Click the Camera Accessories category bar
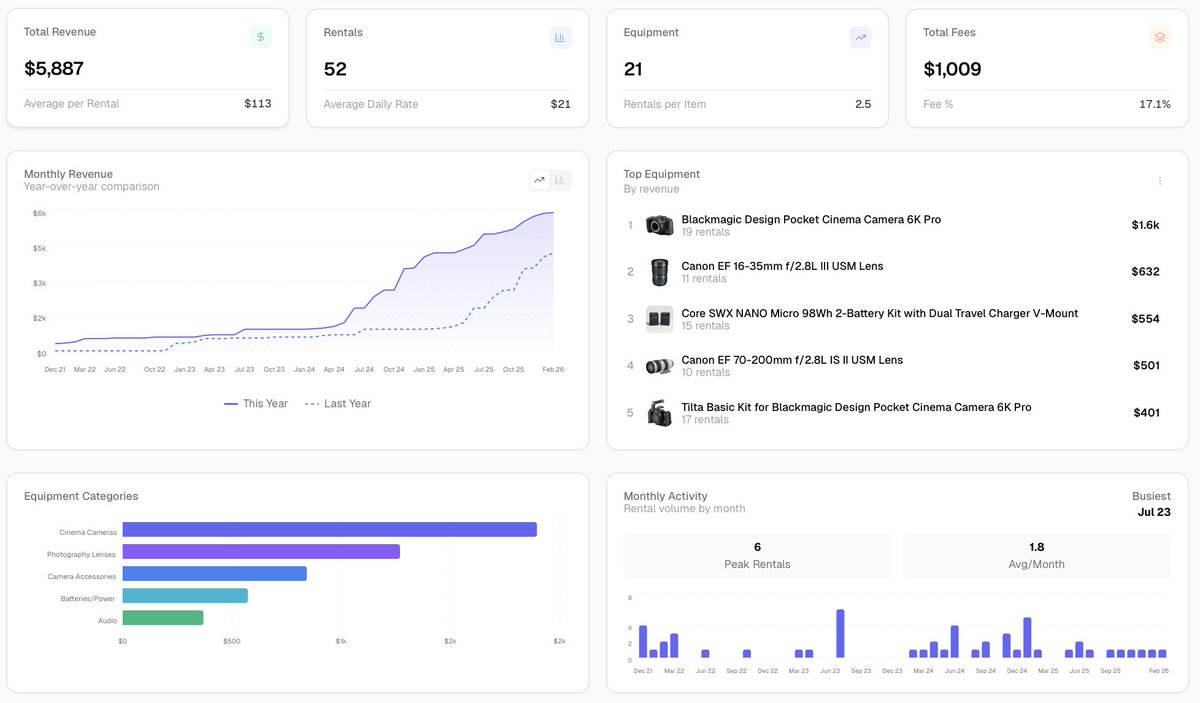This screenshot has width=1200, height=703. (214, 574)
